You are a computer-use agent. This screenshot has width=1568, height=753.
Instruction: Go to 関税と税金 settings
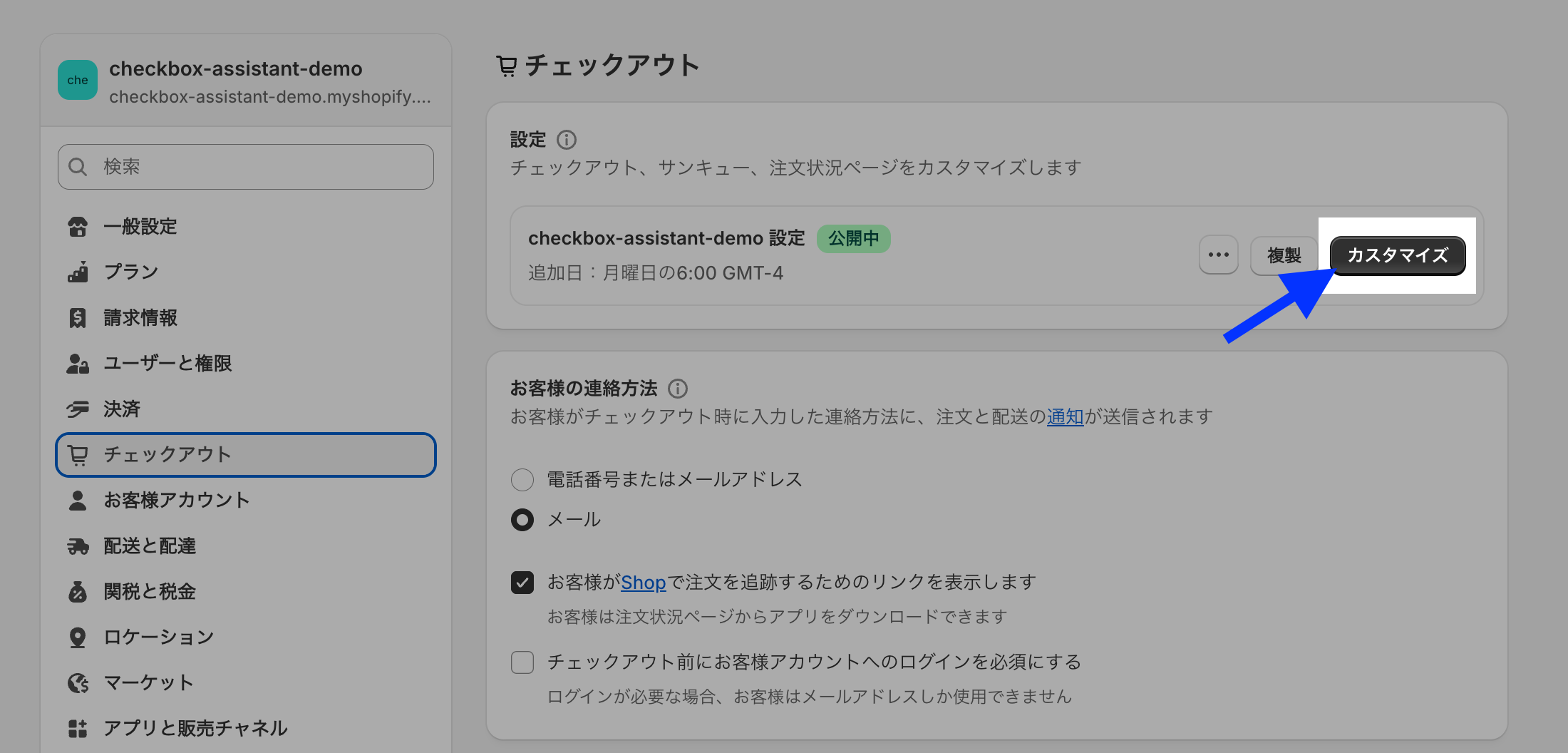click(150, 592)
